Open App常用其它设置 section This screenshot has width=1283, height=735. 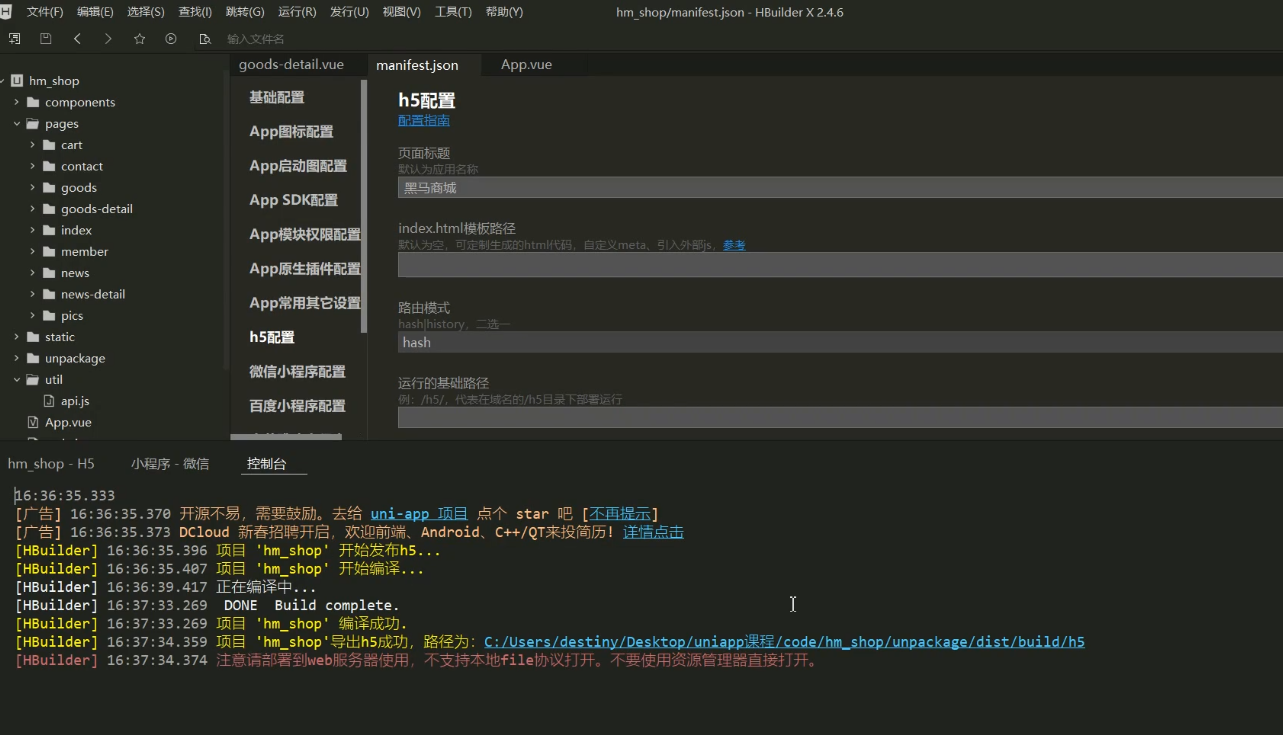click(305, 303)
